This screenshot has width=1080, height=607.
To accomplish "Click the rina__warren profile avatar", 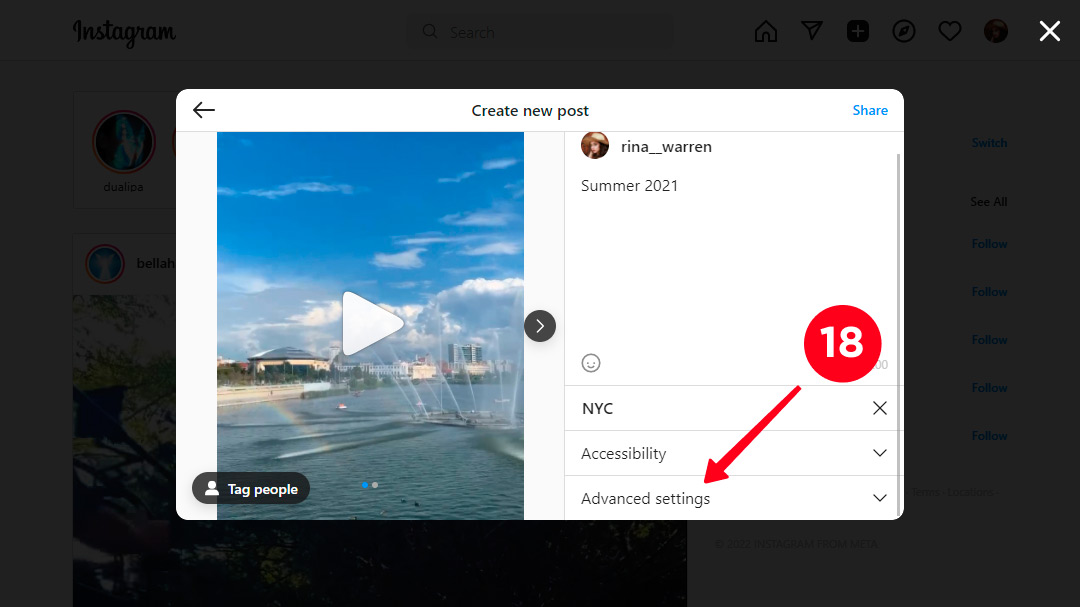I will pyautogui.click(x=594, y=145).
